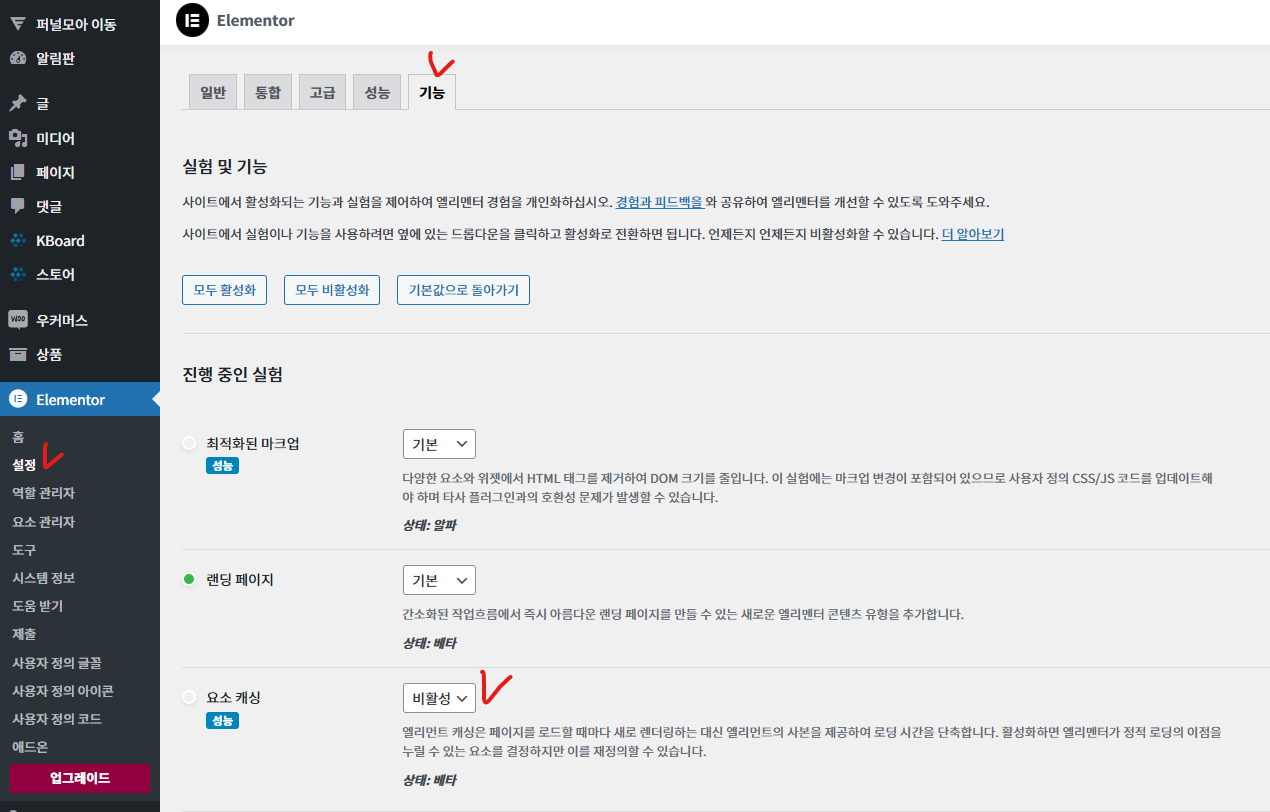Click 성능 tag under 요소 캐싱

222,720
